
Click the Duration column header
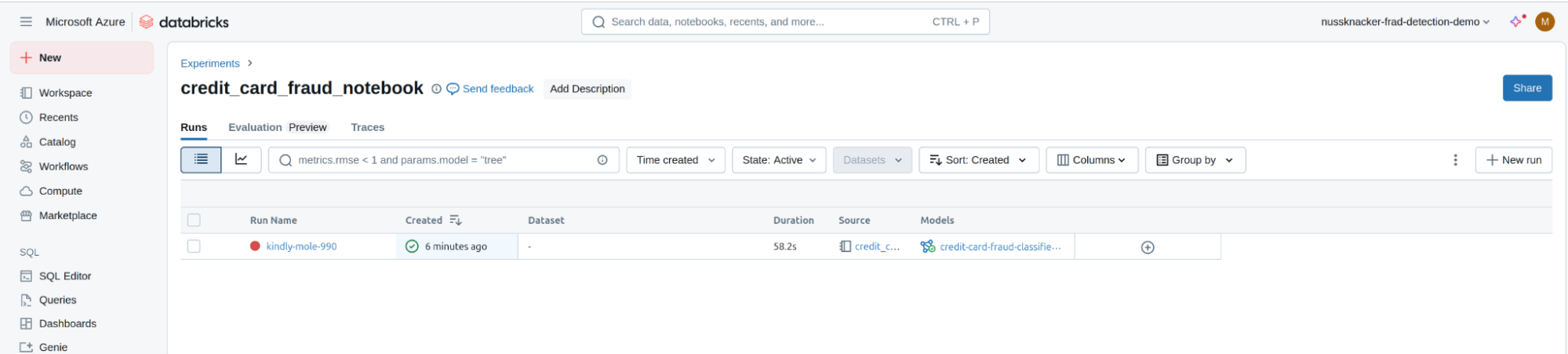point(794,221)
